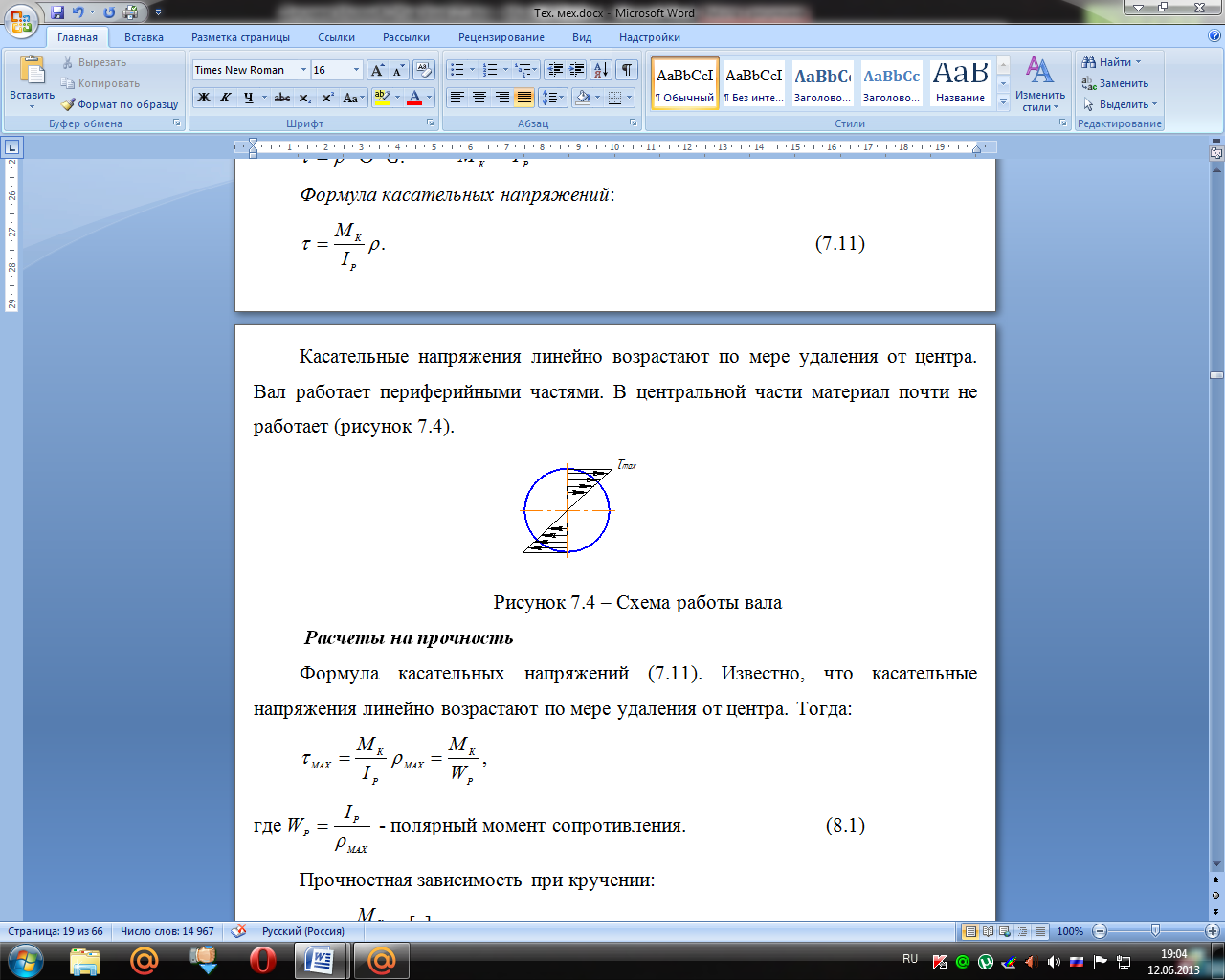Open font name dropdown Times New Roman

point(303,70)
